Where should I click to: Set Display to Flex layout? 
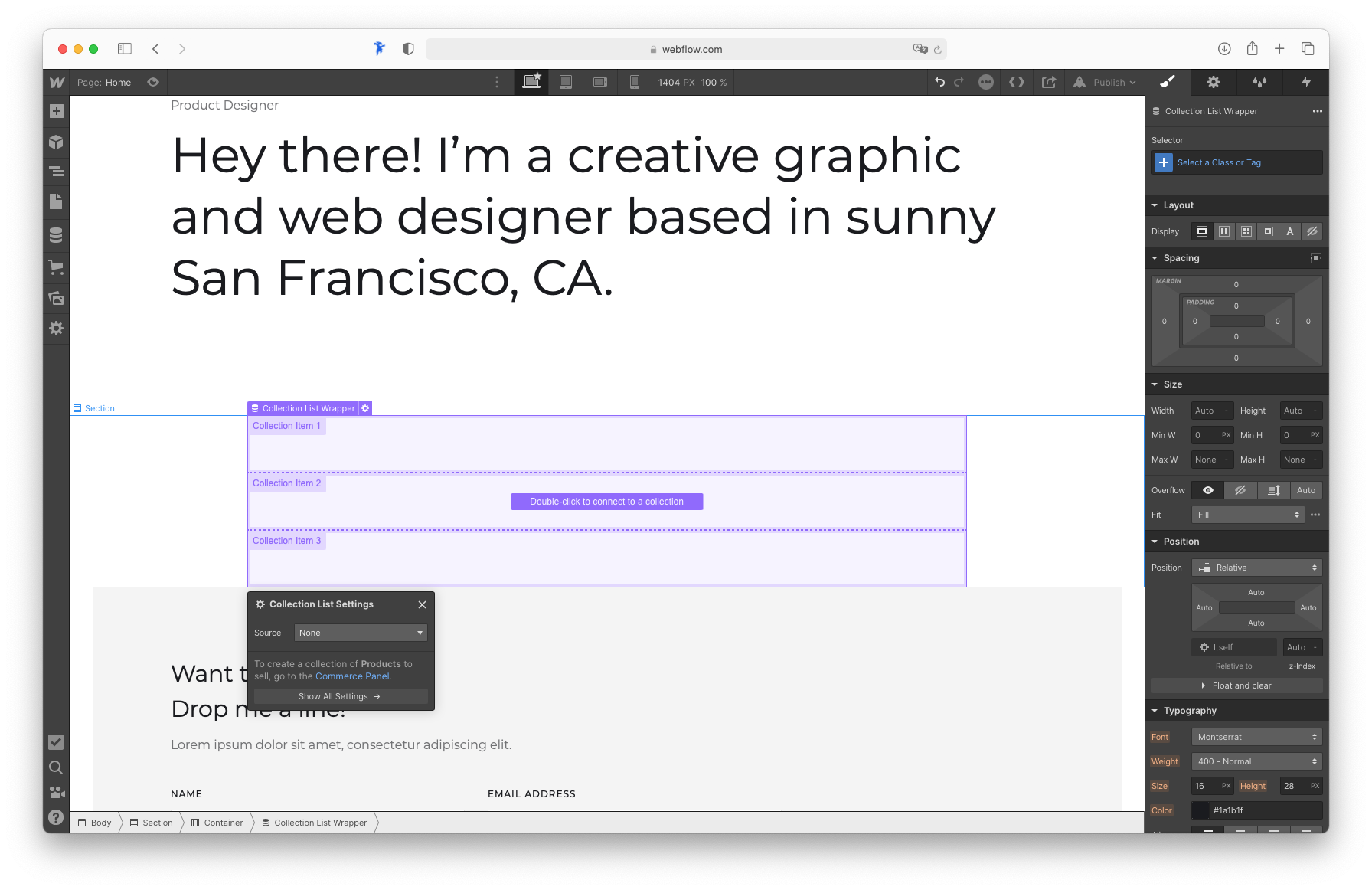click(x=1223, y=231)
